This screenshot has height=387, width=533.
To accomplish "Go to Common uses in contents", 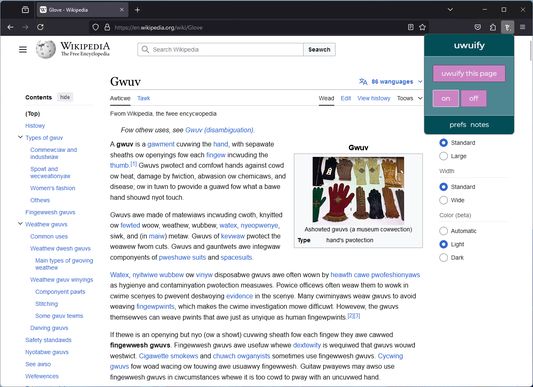I will pos(49,237).
